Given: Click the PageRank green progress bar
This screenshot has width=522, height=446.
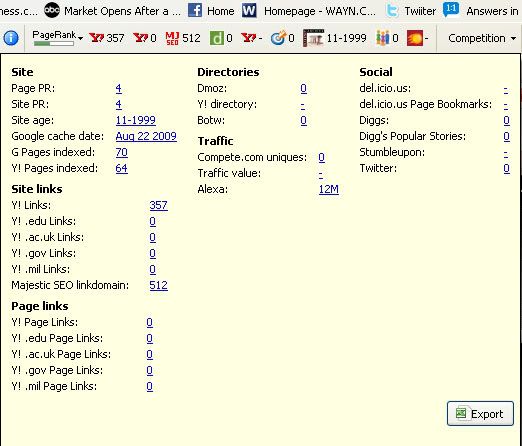Looking at the screenshot, I should 54,44.
